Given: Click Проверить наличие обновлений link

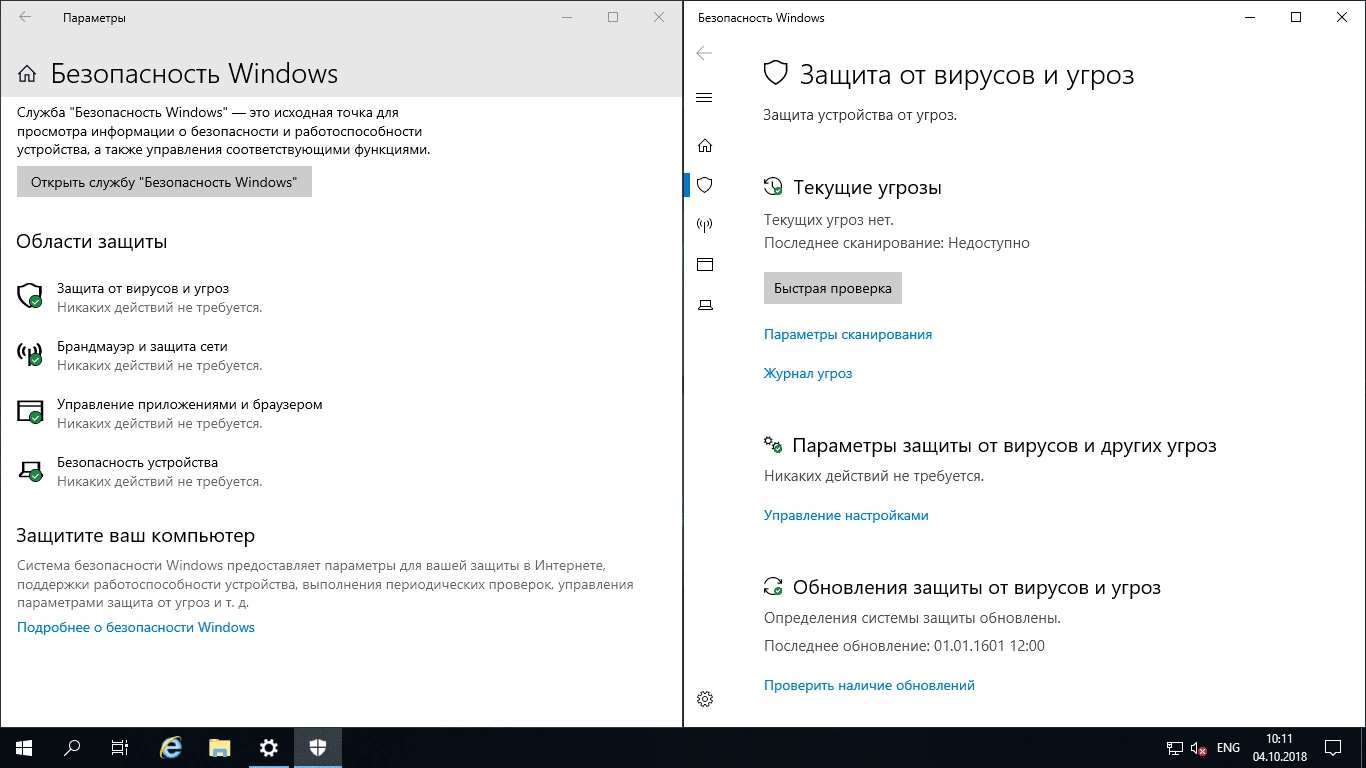Looking at the screenshot, I should click(869, 685).
